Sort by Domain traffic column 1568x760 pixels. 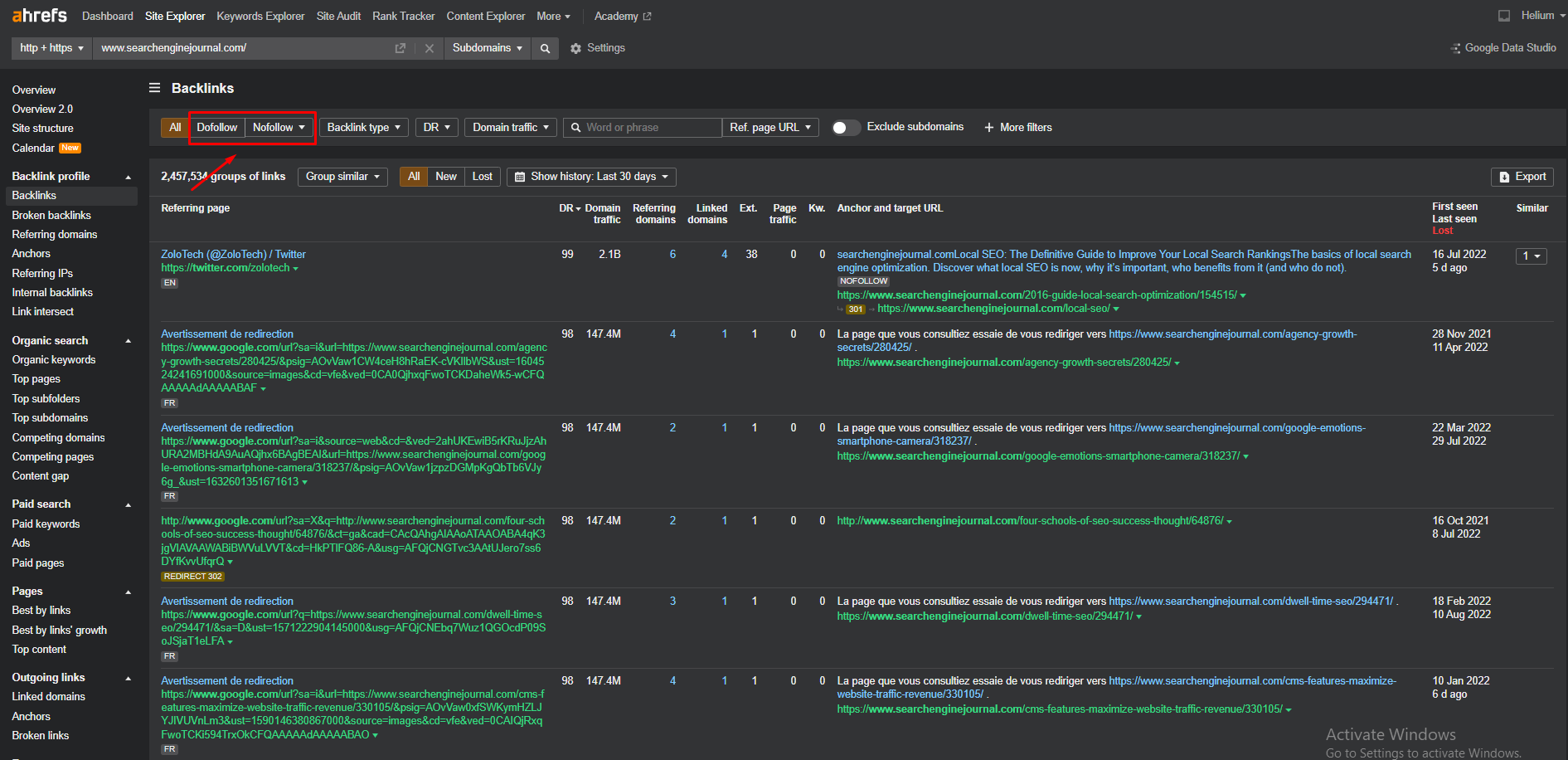[x=603, y=214]
